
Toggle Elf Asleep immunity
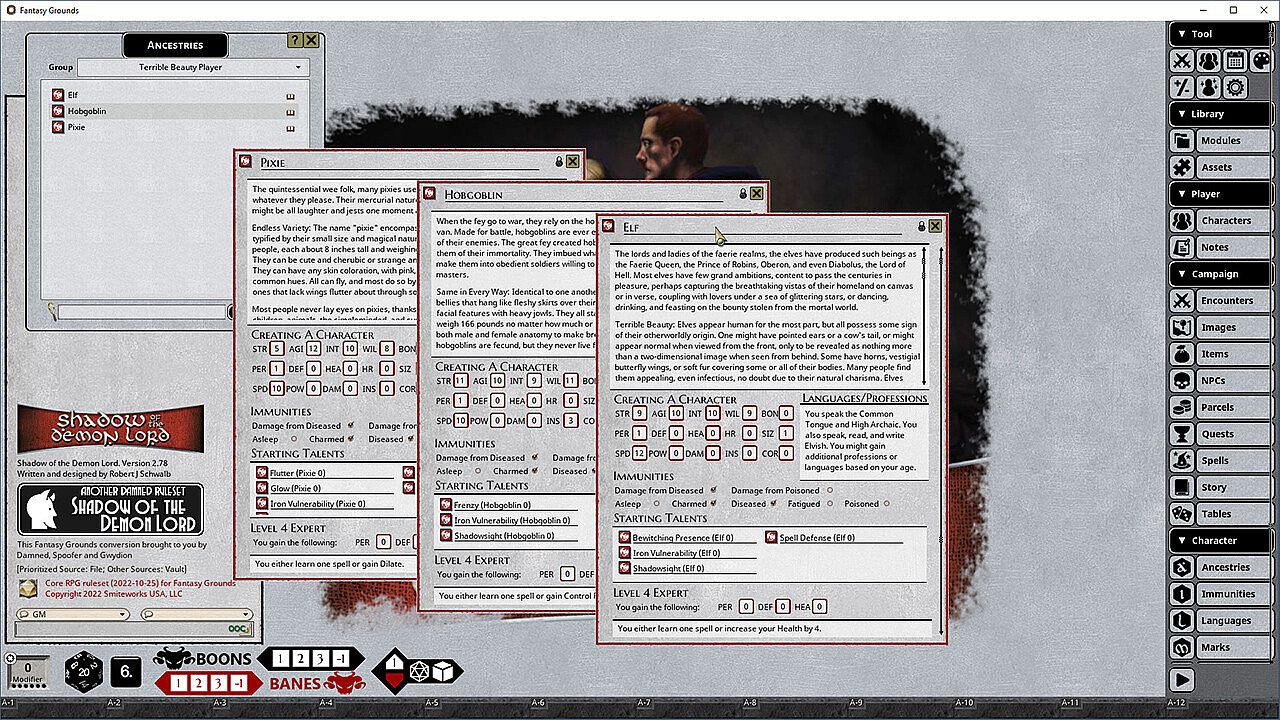coord(657,504)
